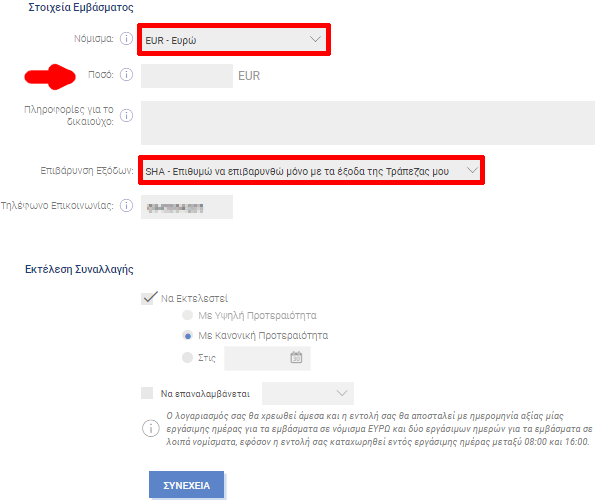Open the calendar date picker icon

(x=296, y=357)
